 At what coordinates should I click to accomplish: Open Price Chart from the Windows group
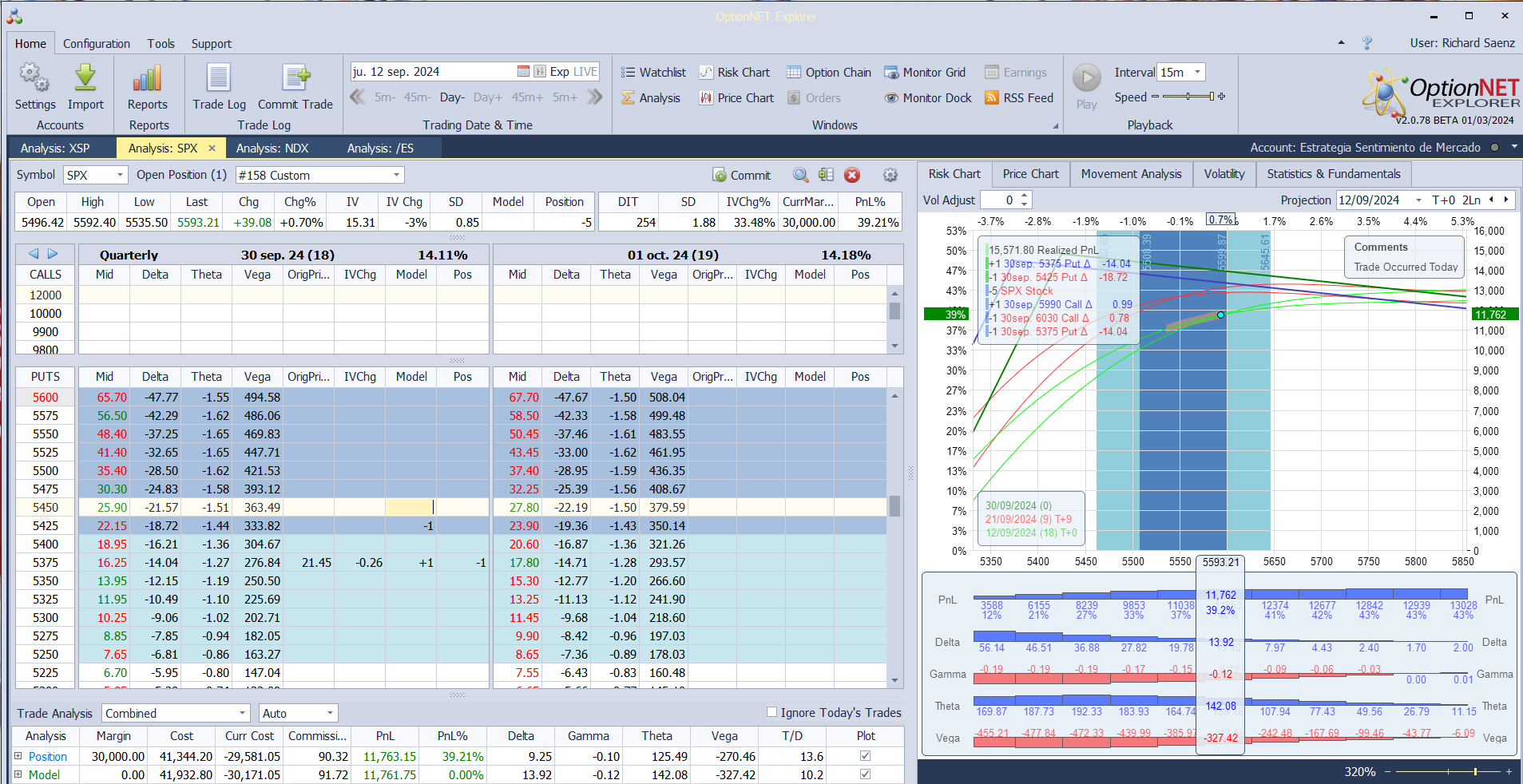click(x=736, y=98)
